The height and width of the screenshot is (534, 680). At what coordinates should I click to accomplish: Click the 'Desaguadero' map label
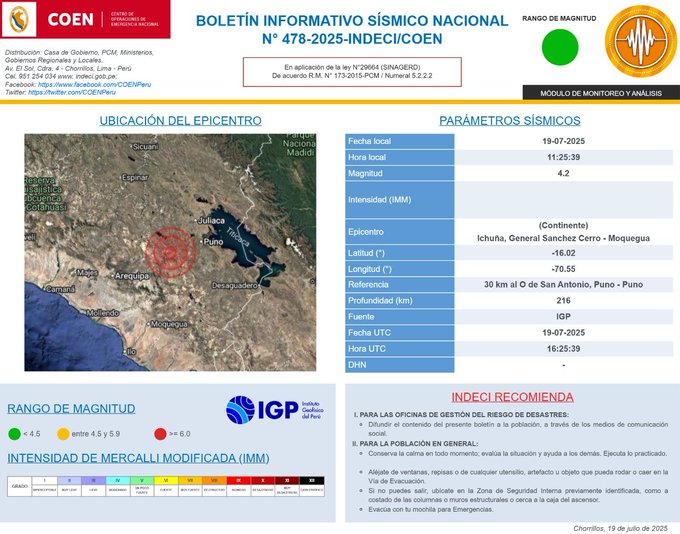tap(235, 285)
